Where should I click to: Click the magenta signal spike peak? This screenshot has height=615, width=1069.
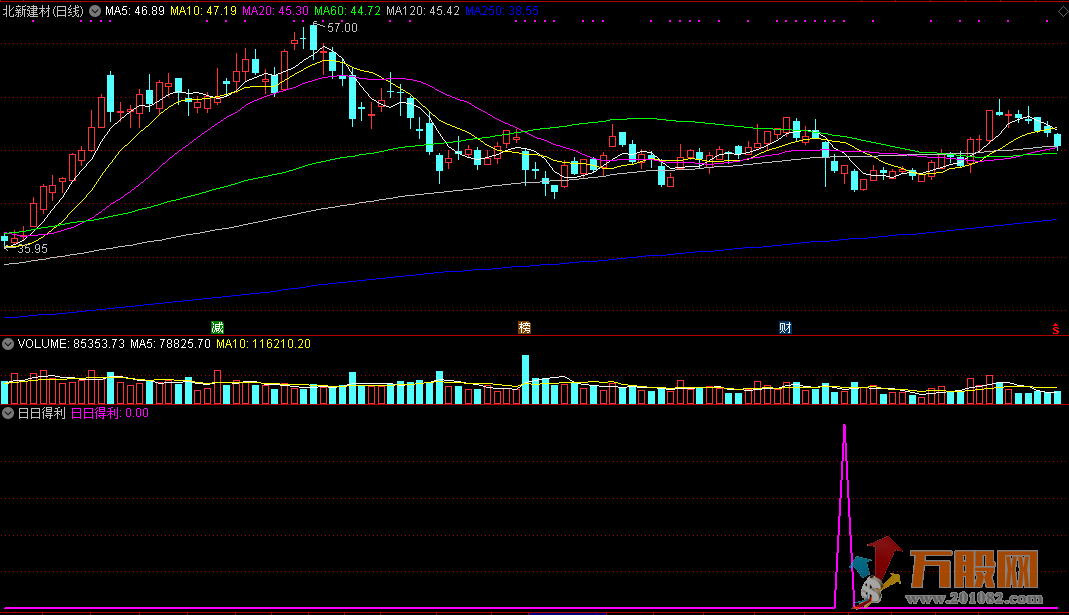coord(845,427)
